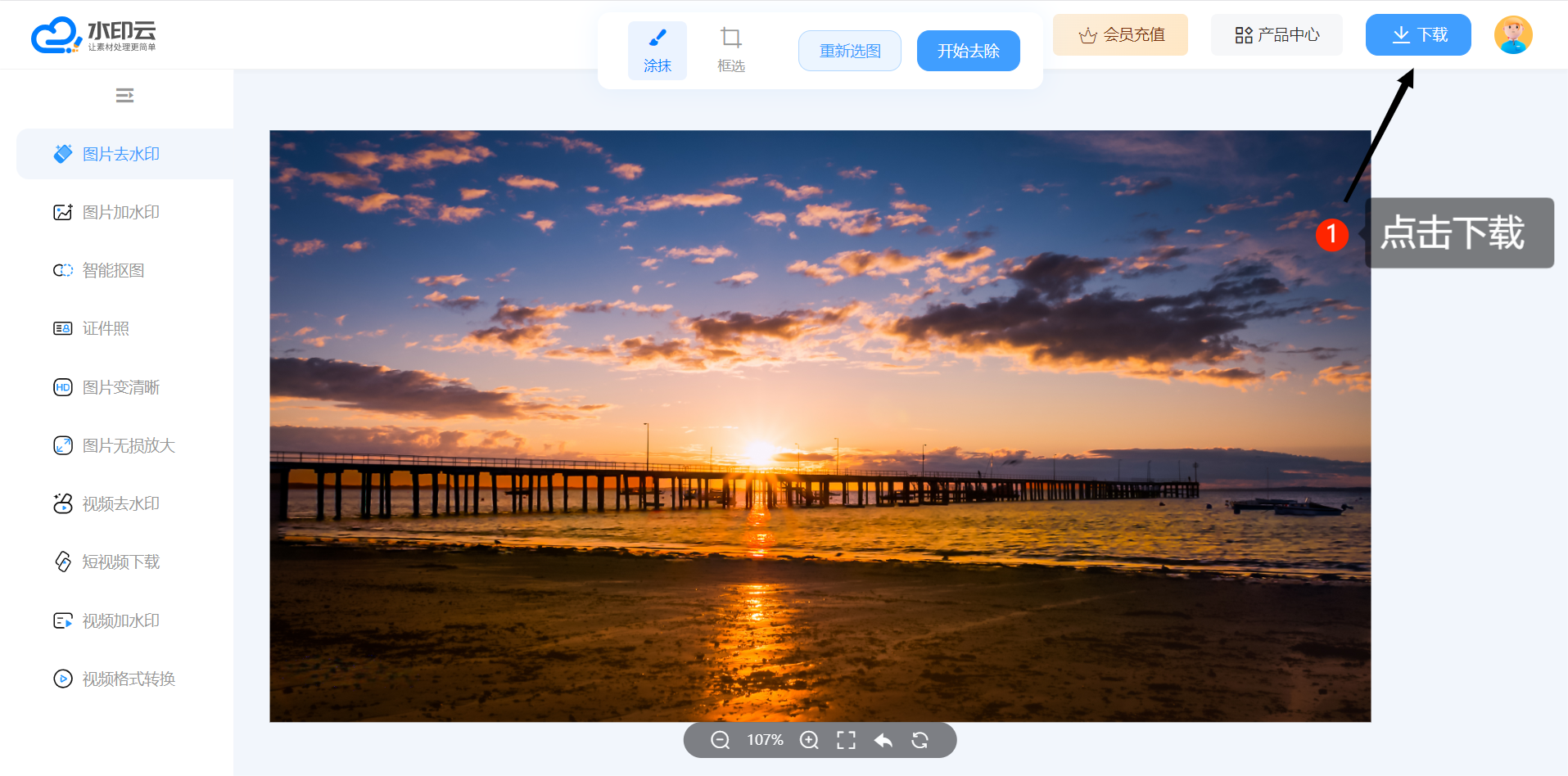Click the undo arrow icon
Image resolution: width=1568 pixels, height=776 pixels.
[x=883, y=740]
